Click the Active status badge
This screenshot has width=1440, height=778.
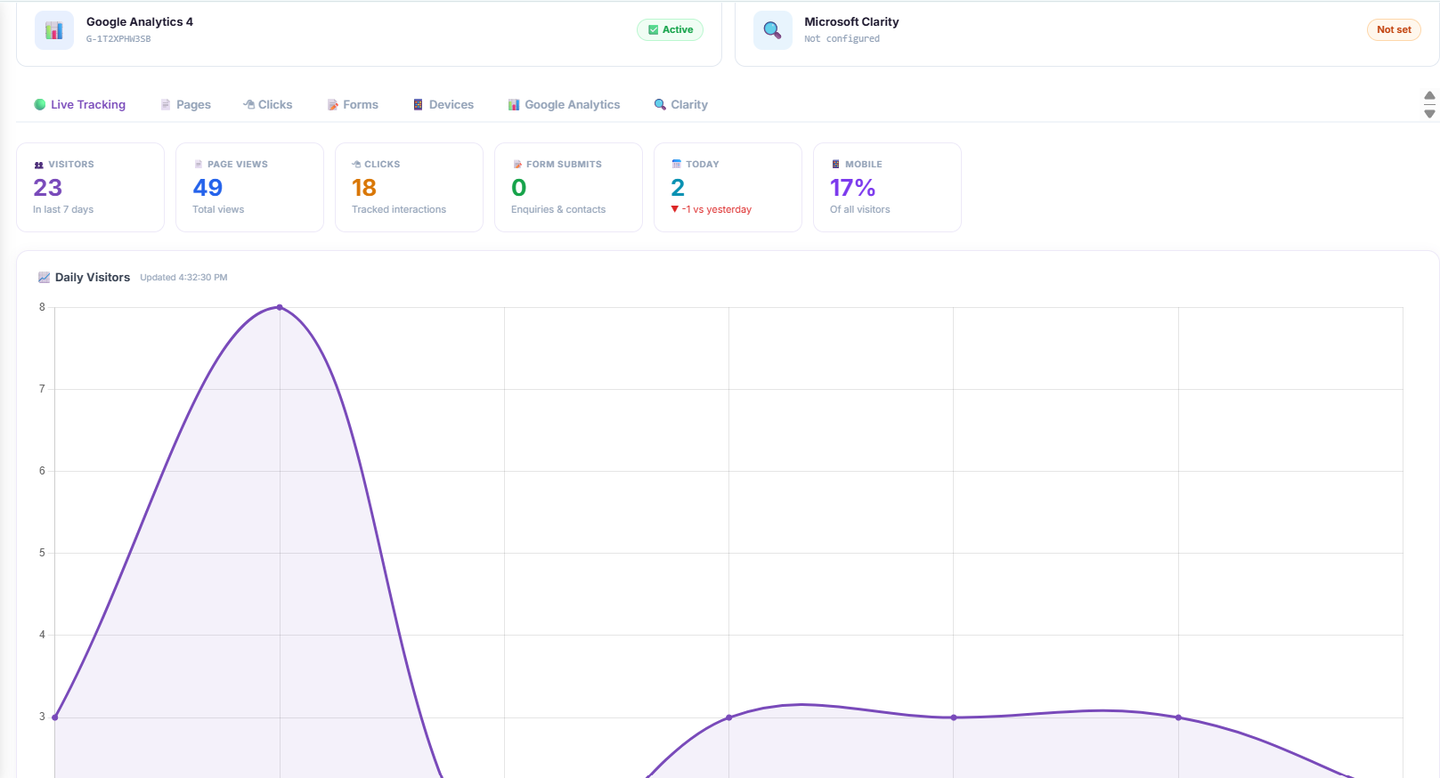tap(670, 30)
